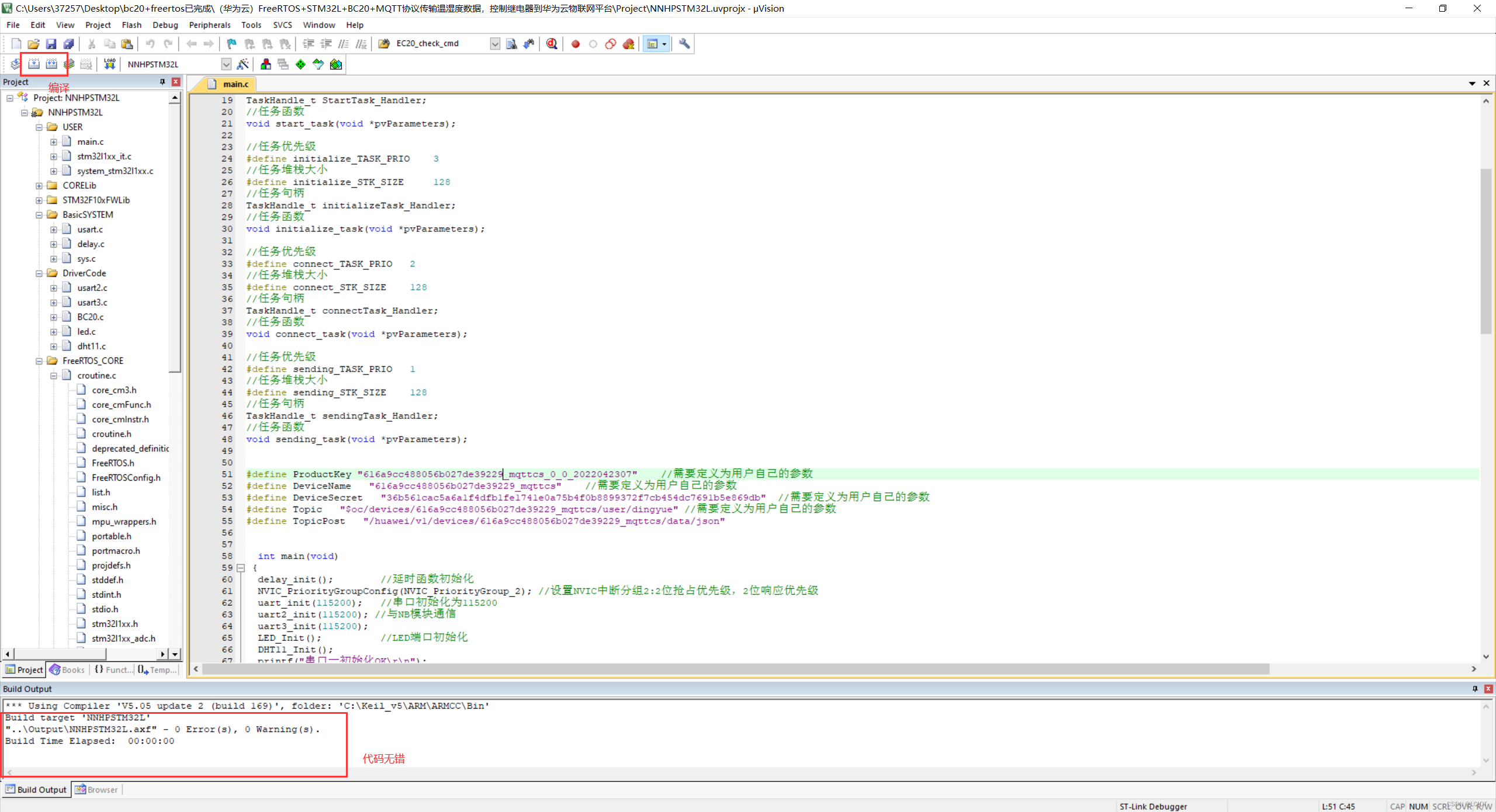
Task: Expand the STM32F10xFWLib folder
Action: [39, 200]
